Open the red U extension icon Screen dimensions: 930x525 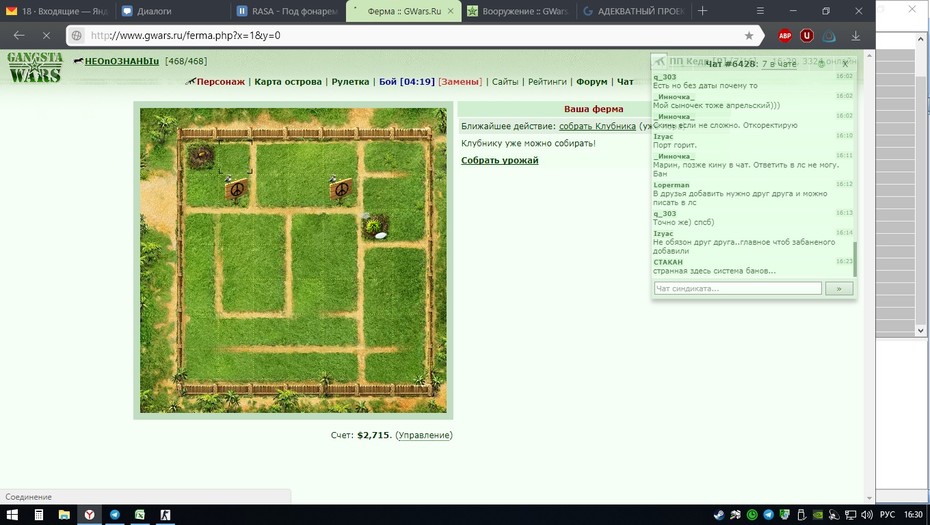tap(807, 36)
